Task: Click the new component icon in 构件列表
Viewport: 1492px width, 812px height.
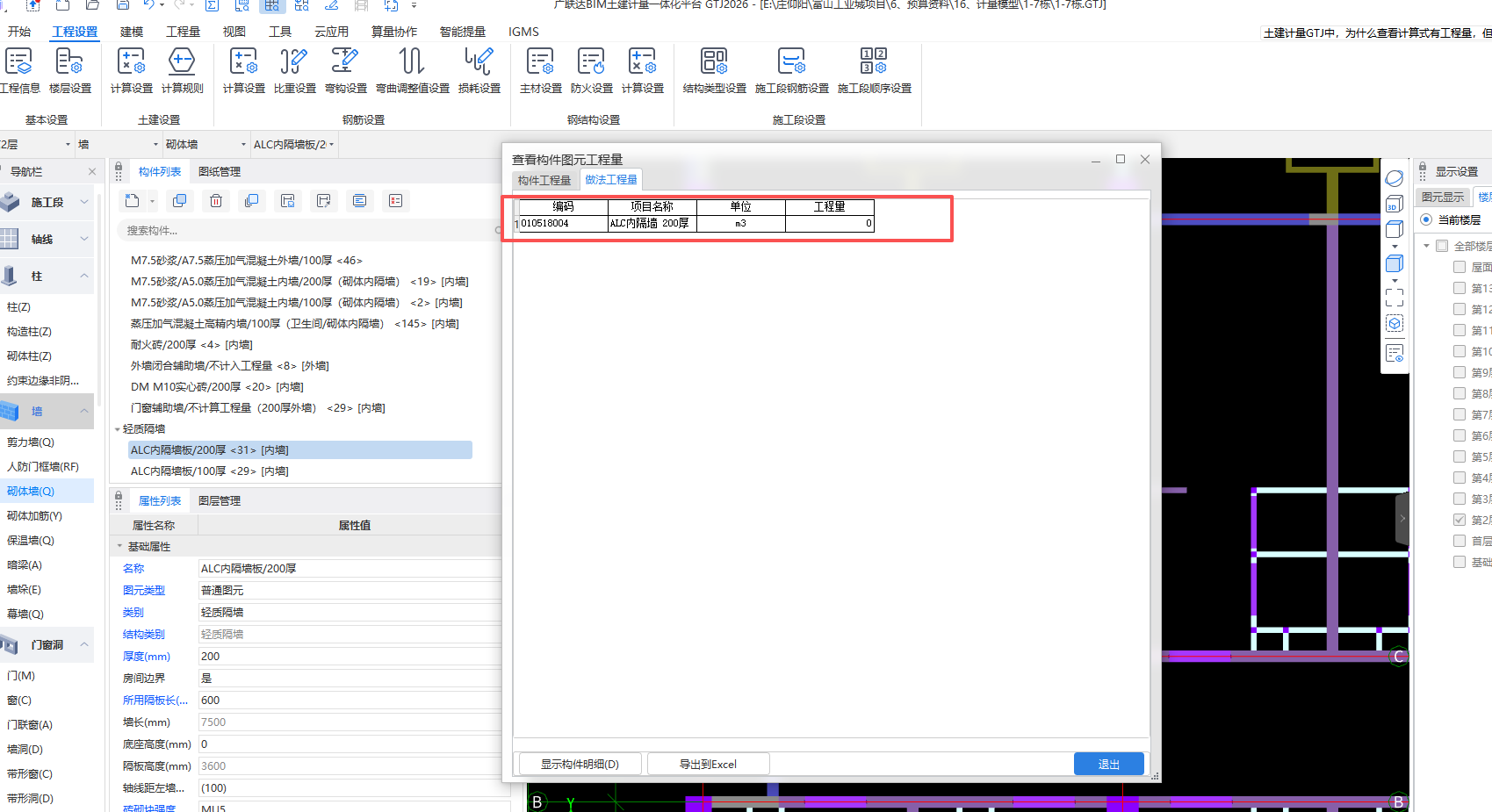Action: [132, 201]
